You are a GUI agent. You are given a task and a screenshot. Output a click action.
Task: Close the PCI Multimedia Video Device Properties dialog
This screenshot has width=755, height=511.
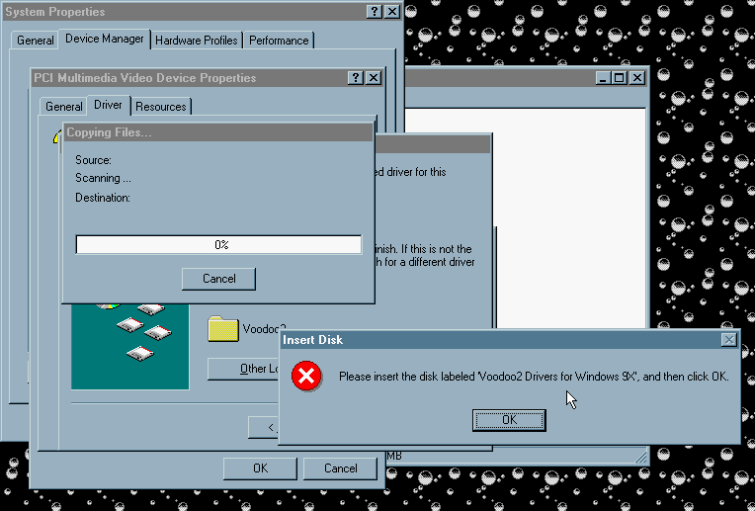[374, 78]
